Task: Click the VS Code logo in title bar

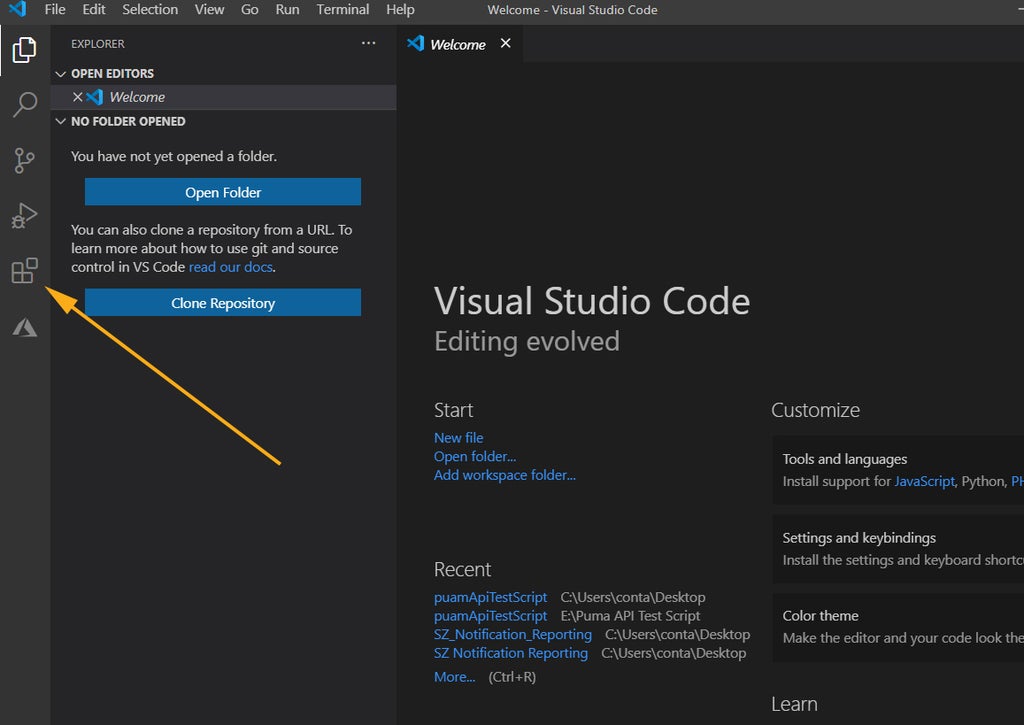Action: [x=18, y=9]
